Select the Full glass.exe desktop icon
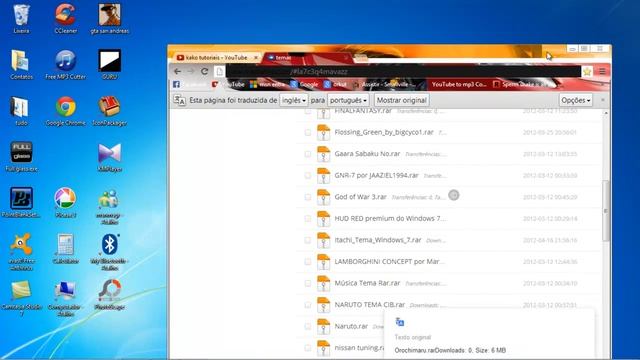The height and width of the screenshot is (360, 640). tap(21, 157)
